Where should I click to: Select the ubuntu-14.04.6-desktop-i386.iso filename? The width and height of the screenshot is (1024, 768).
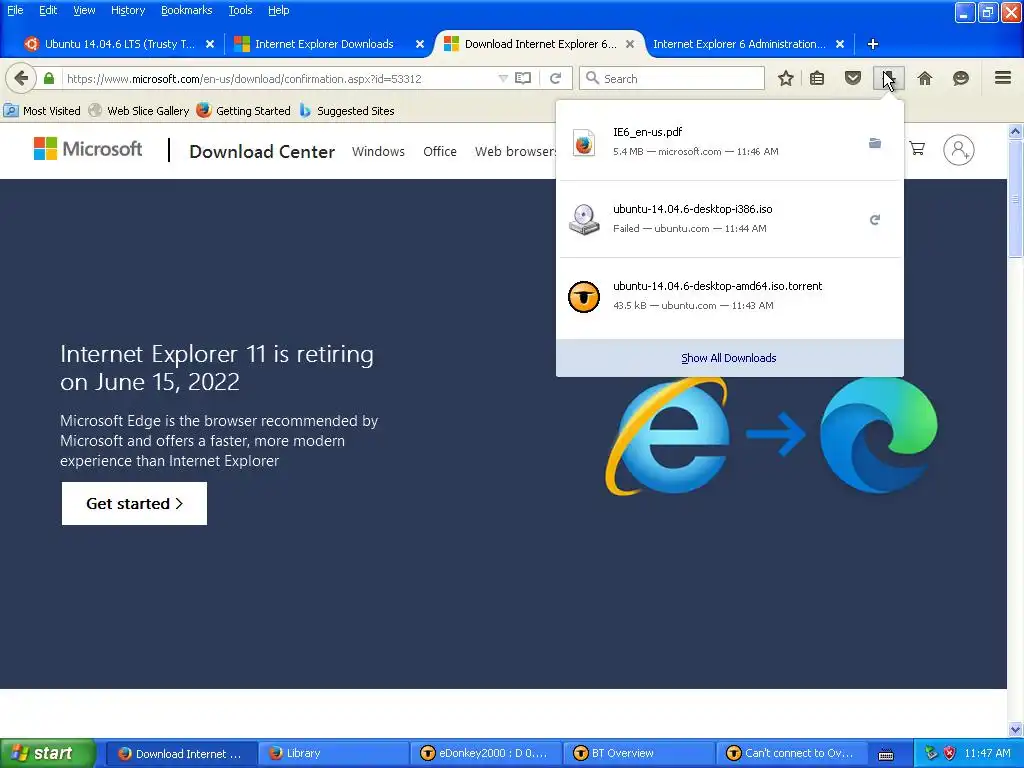[692, 209]
